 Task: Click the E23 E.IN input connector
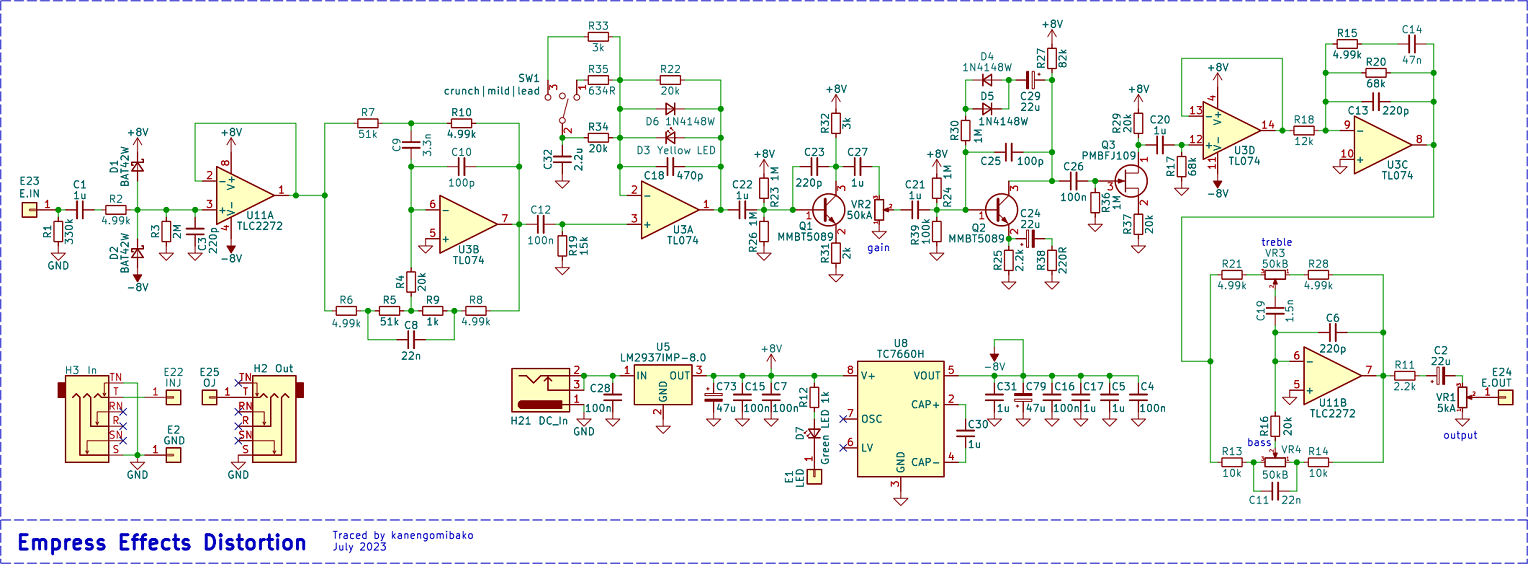30,209
